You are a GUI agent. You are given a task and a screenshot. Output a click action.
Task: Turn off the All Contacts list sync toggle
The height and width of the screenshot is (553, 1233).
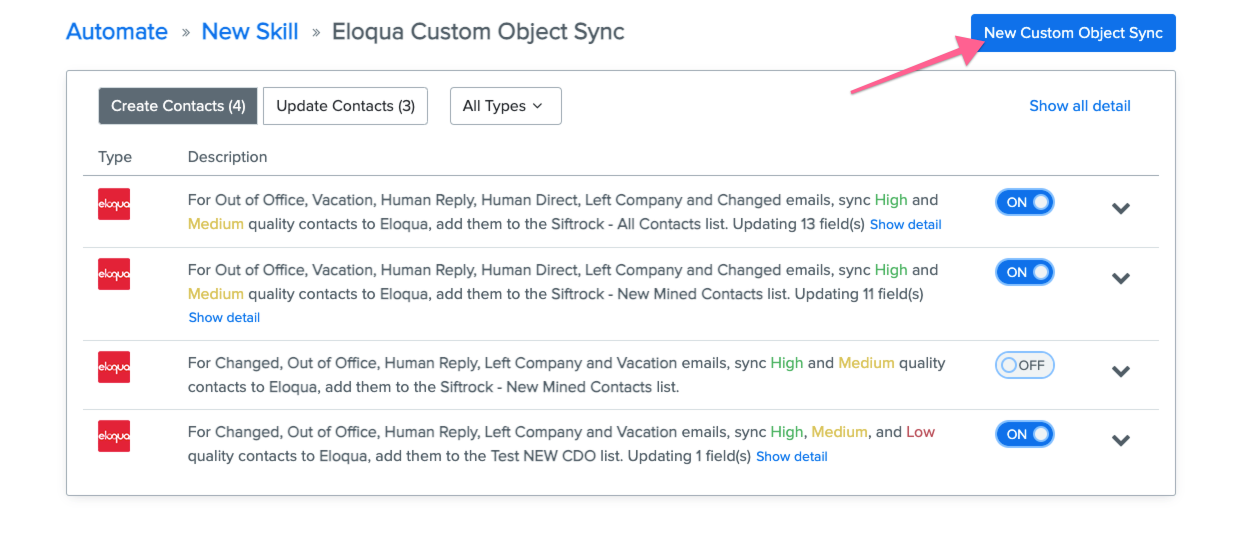point(1025,202)
